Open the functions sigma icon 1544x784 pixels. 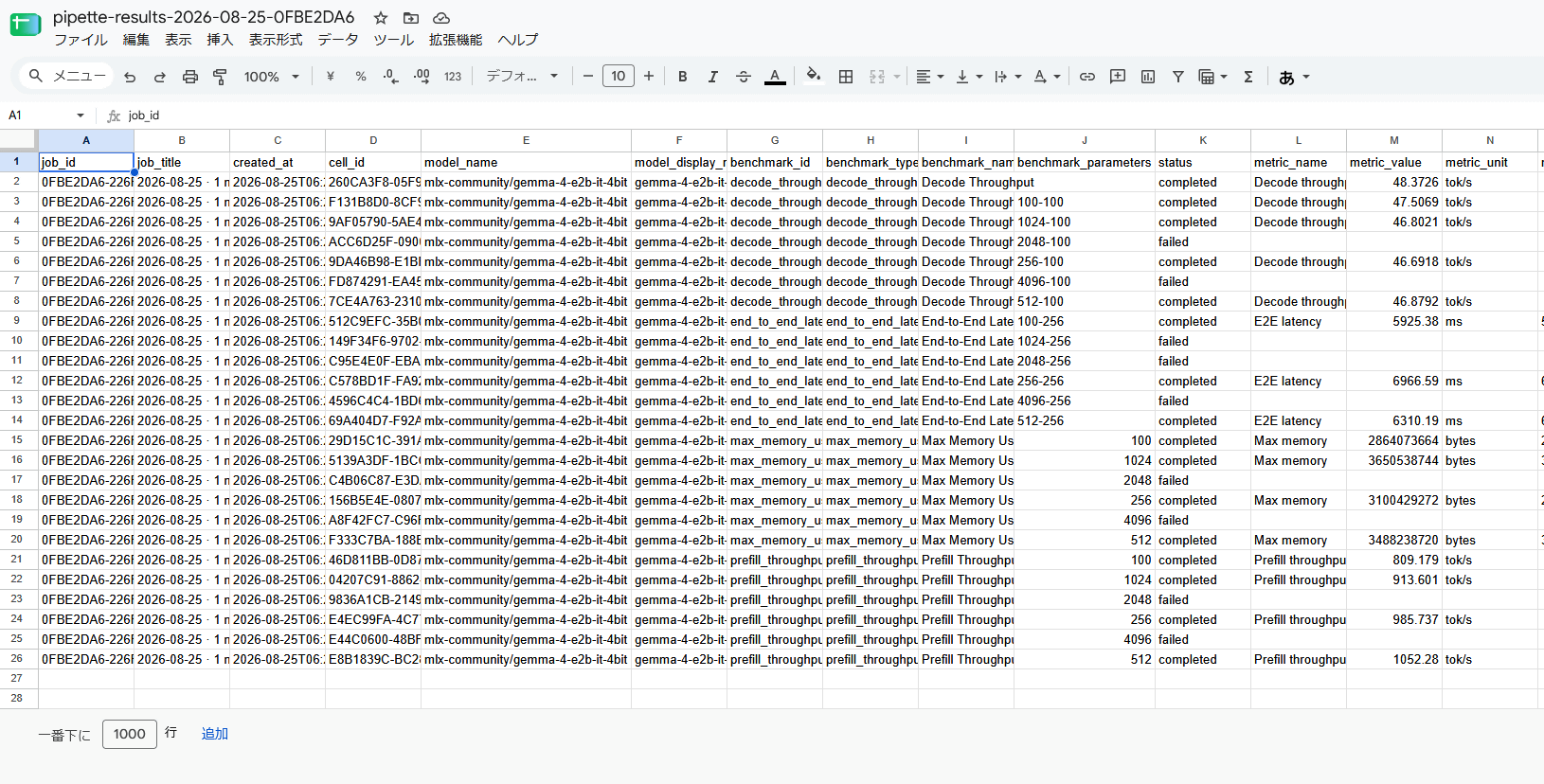pyautogui.click(x=1248, y=77)
